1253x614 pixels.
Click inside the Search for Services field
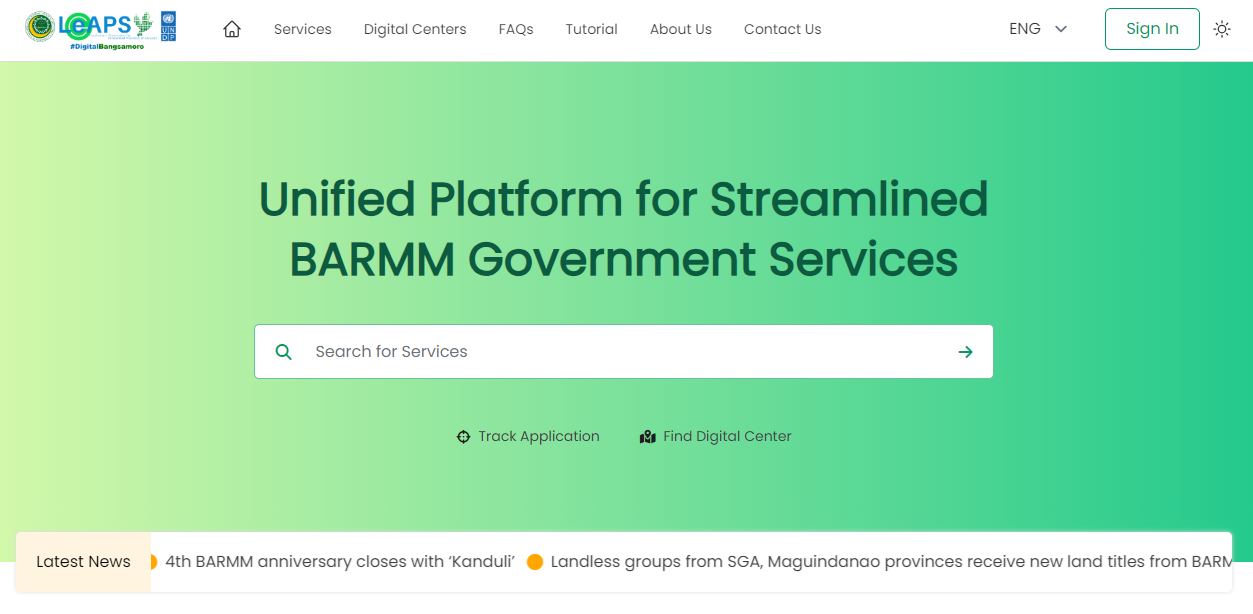coord(600,351)
